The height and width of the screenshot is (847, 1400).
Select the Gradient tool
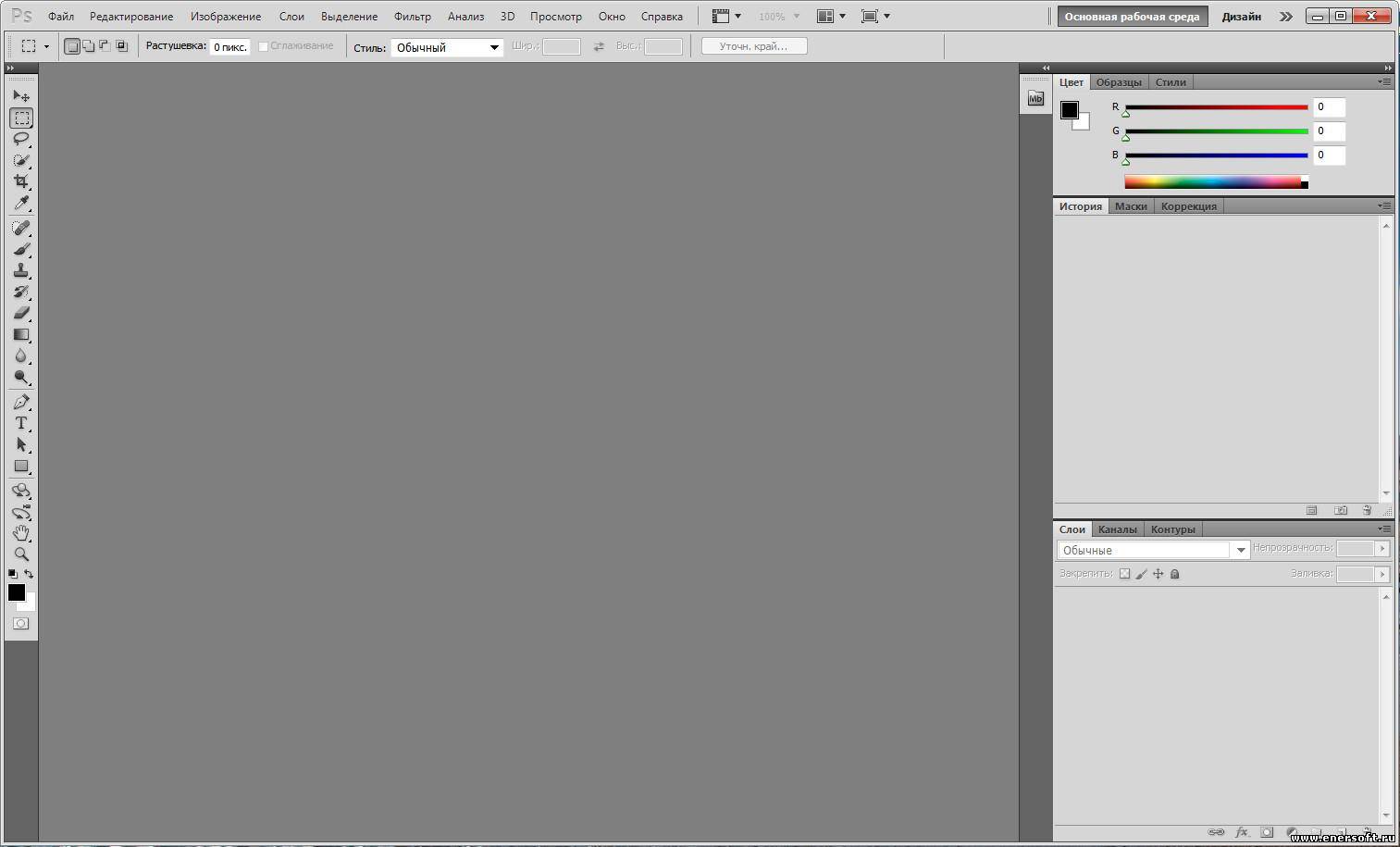21,334
